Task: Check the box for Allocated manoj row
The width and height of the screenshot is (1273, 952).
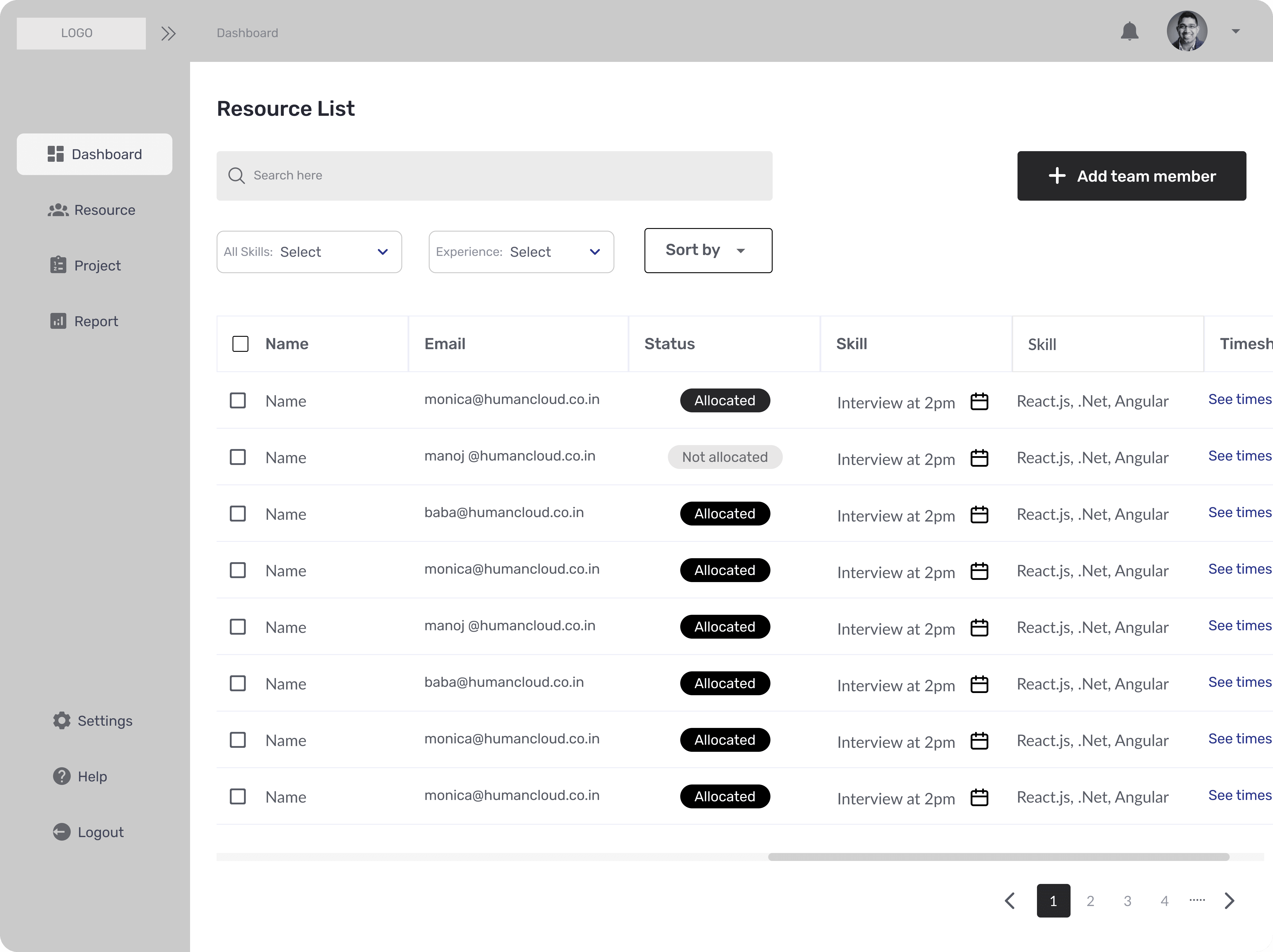Action: 238,626
